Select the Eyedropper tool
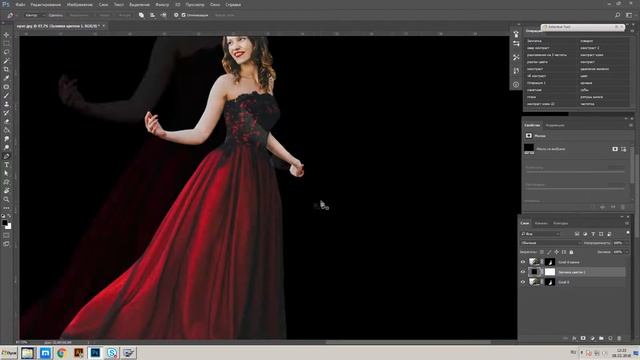640x360 pixels. tap(6, 78)
